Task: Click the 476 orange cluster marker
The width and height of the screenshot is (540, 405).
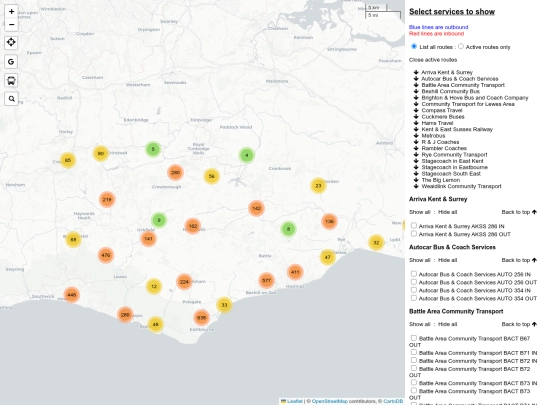Action: click(106, 255)
